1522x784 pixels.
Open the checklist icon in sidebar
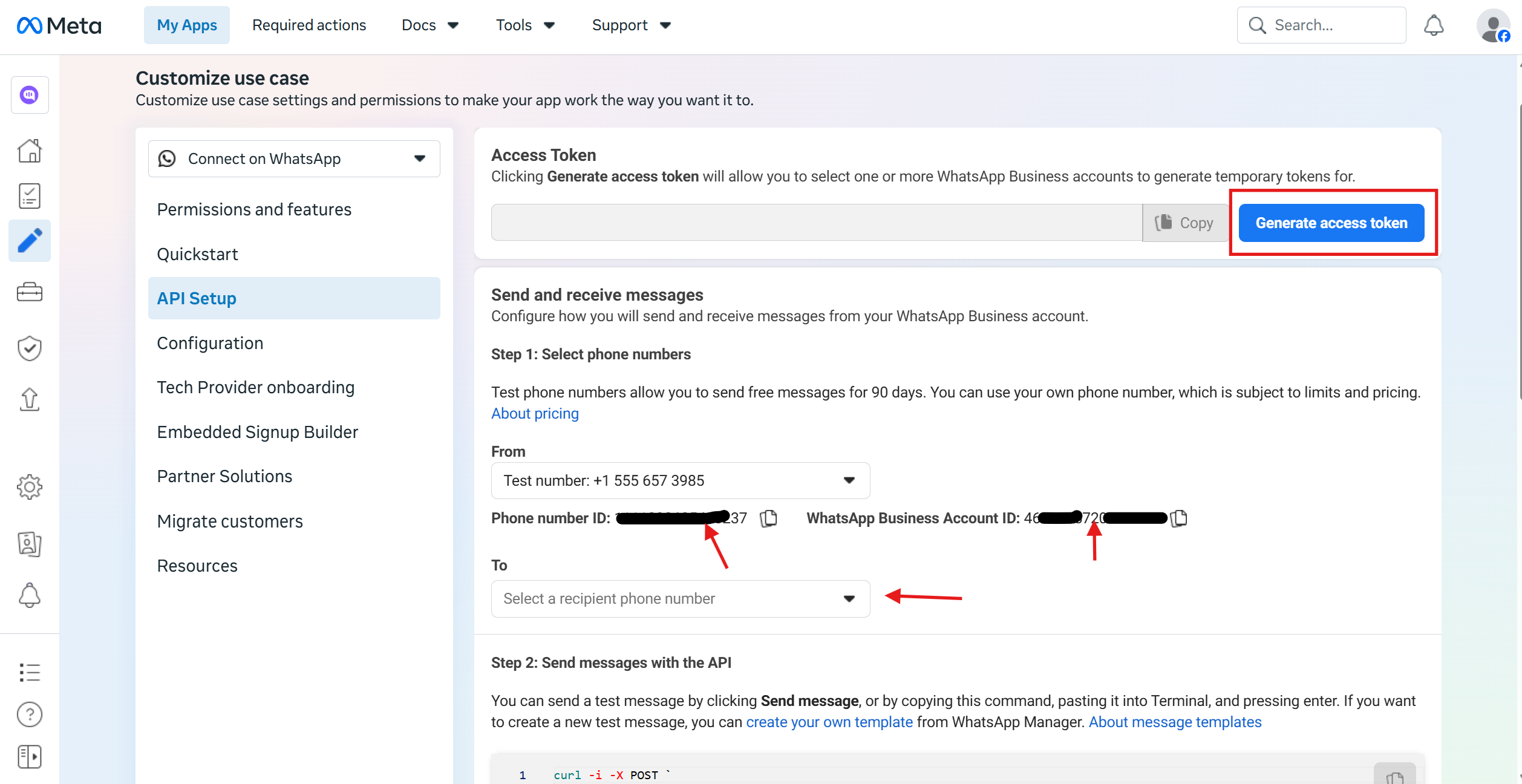click(30, 196)
